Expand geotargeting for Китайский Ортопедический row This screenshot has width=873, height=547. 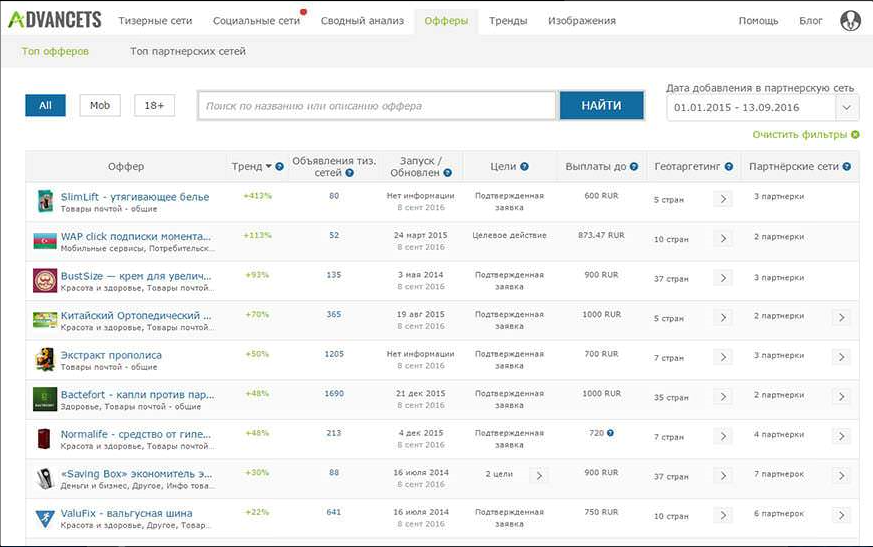point(723,318)
